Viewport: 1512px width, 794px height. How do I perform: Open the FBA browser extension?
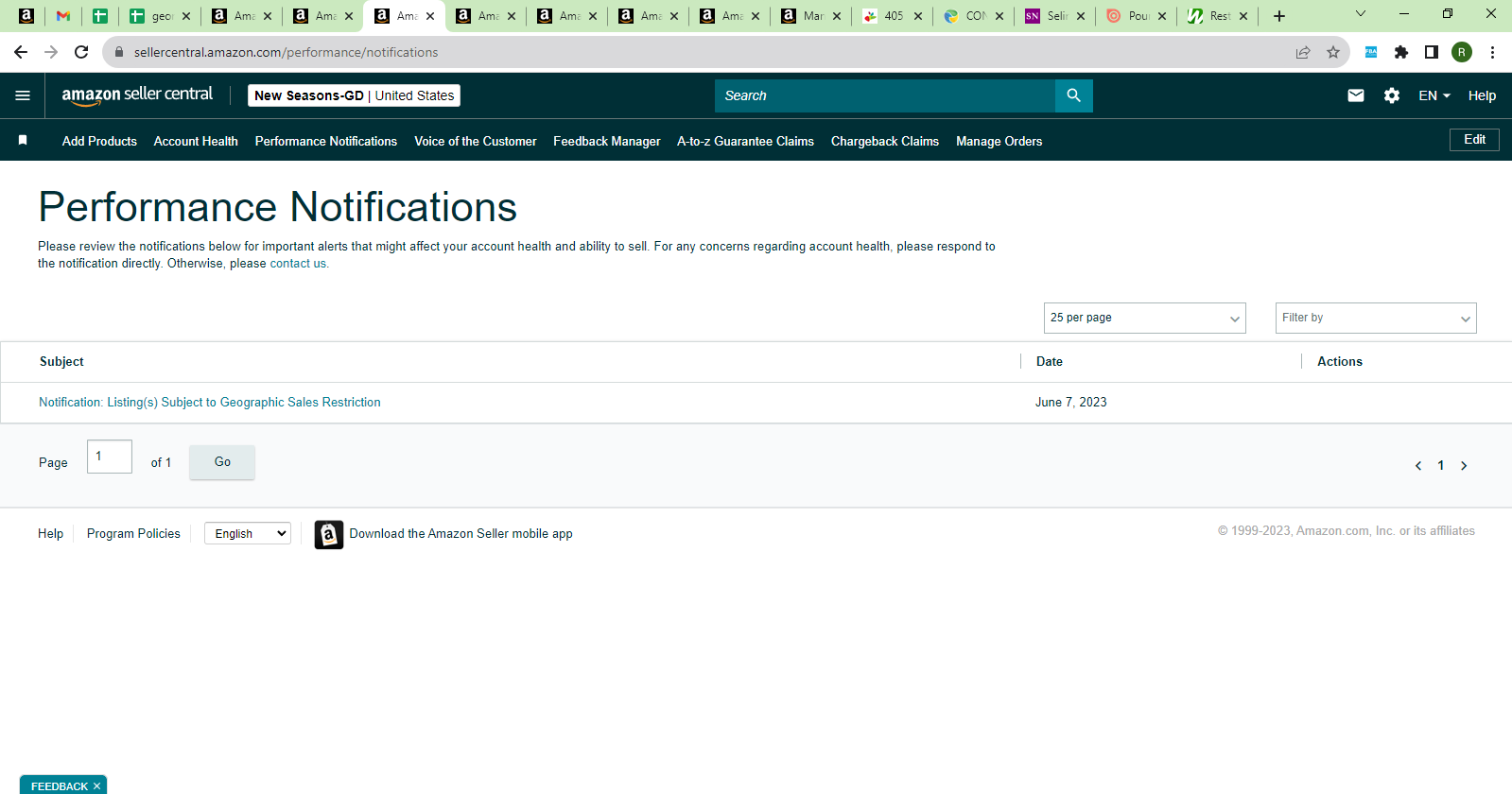[1371, 52]
